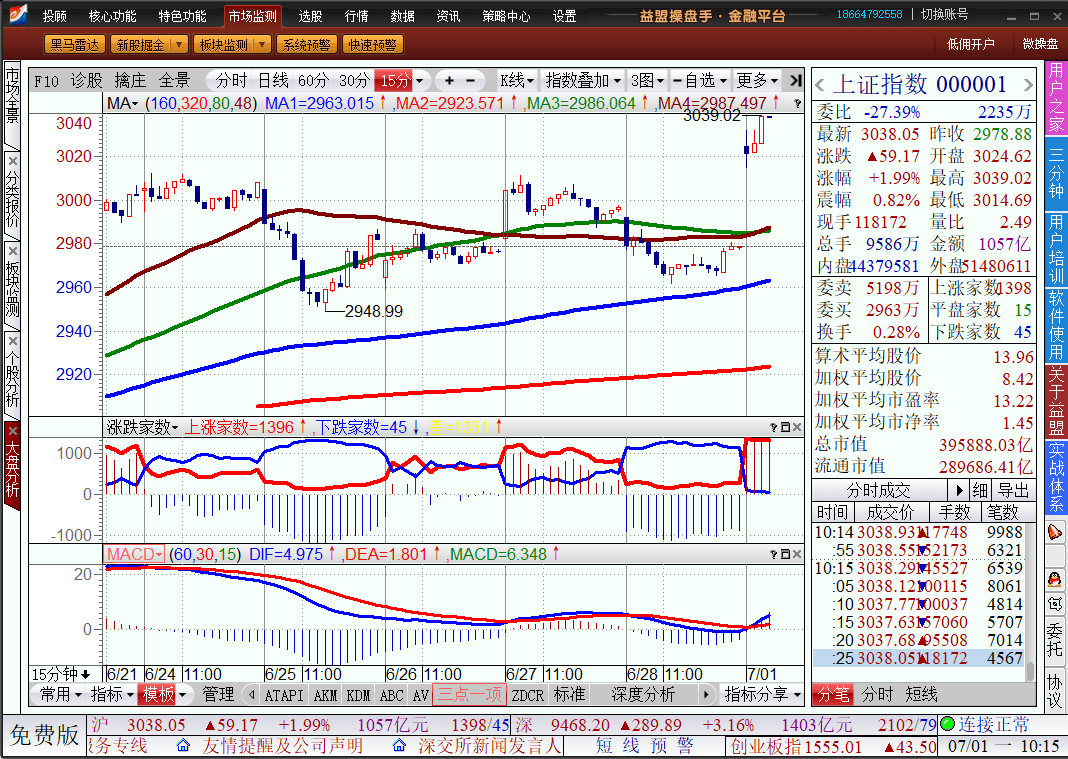This screenshot has width=1068, height=759.
Task: Click the 快速预警 button
Action: [x=372, y=45]
